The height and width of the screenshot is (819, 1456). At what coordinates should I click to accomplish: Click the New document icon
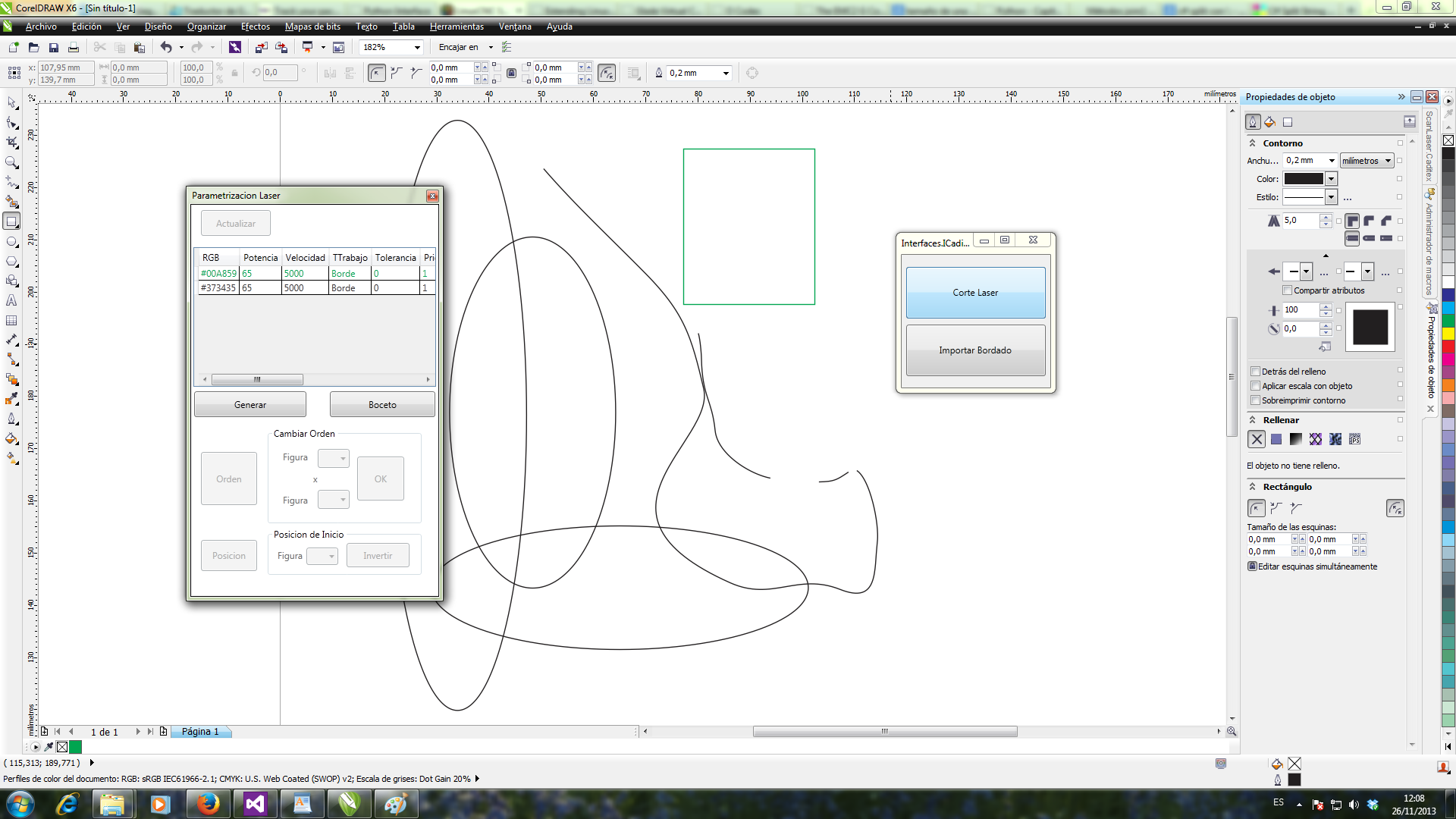point(14,47)
